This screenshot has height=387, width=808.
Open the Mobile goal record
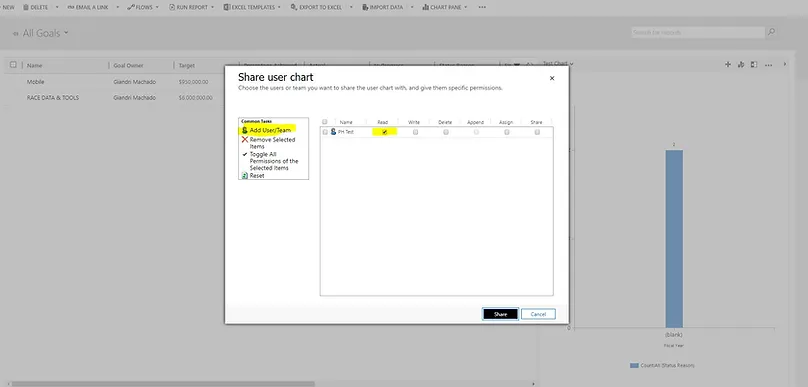click(36, 82)
